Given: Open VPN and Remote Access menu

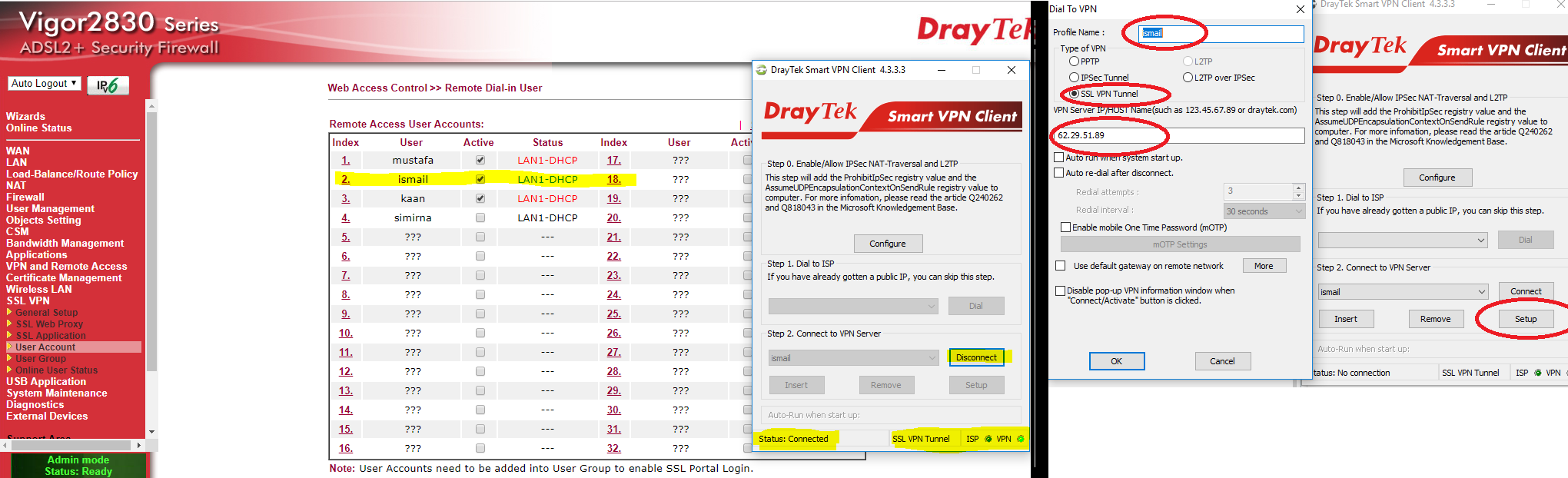Looking at the screenshot, I should pos(66,267).
